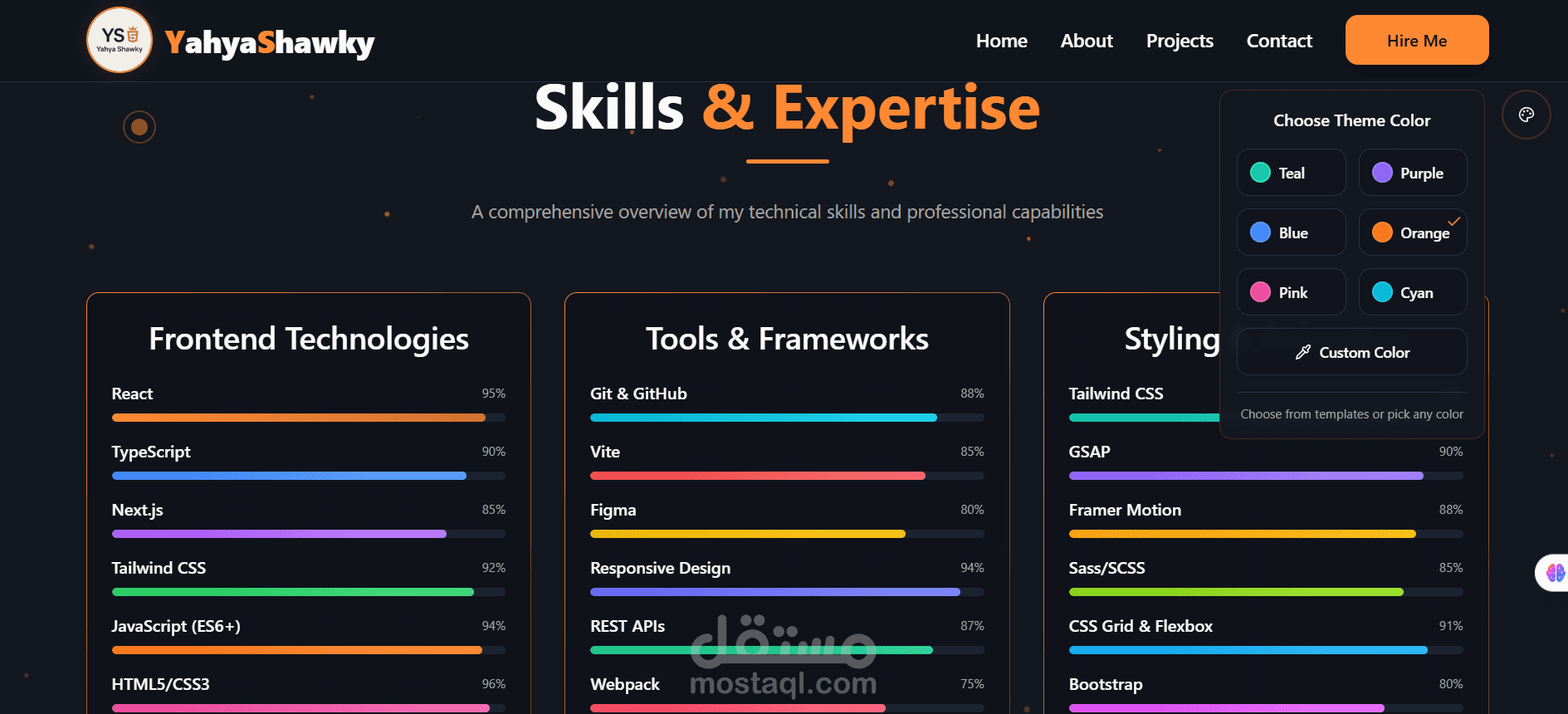
Task: Click the Webpack skill label
Action: pyautogui.click(x=625, y=684)
